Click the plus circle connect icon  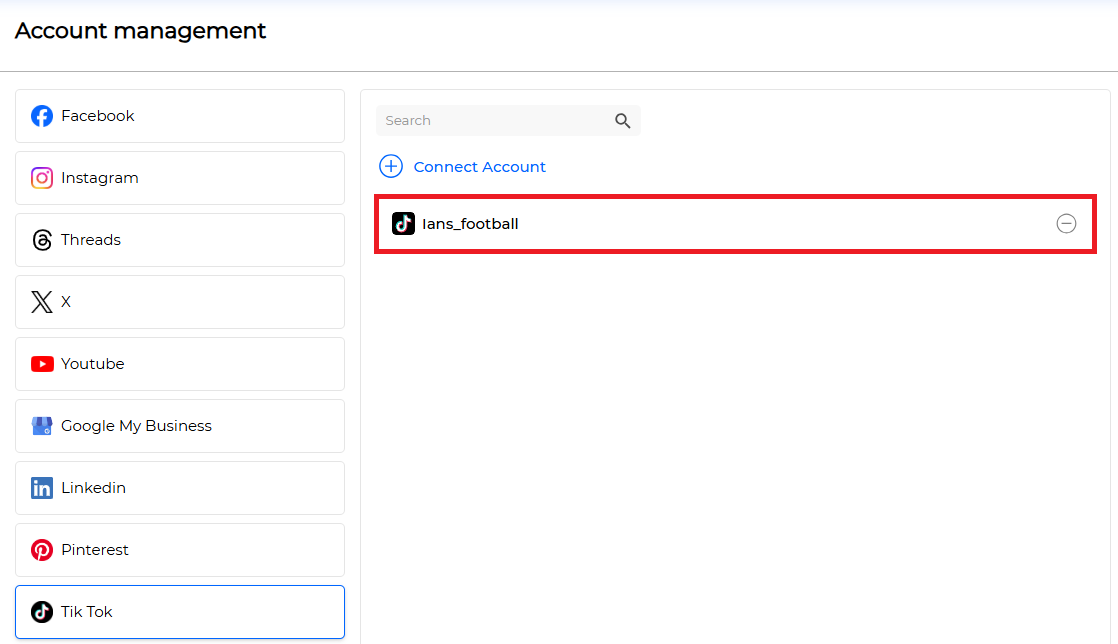(x=391, y=166)
